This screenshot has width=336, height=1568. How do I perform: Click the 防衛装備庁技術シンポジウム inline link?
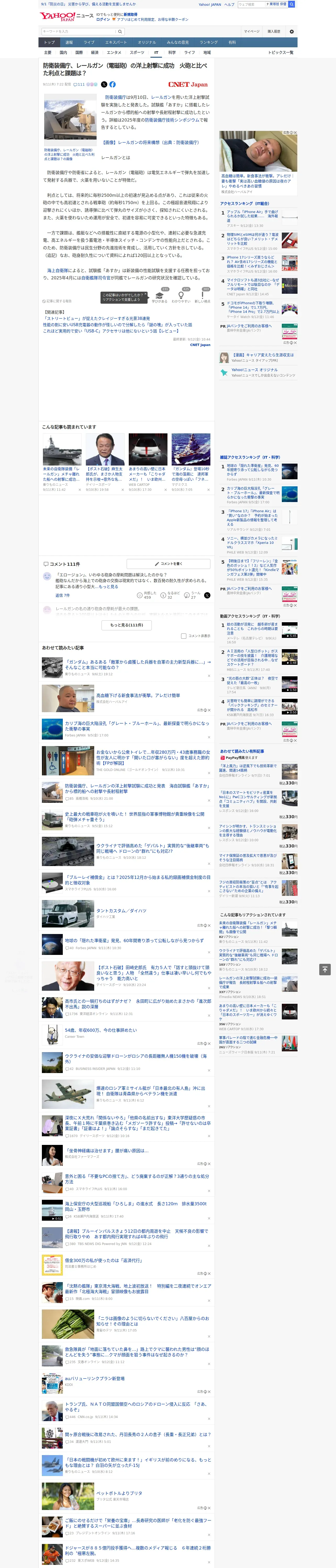[171, 120]
